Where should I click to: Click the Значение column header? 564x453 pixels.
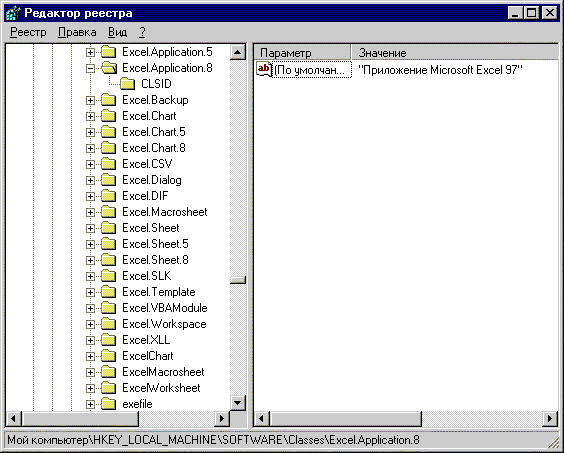455,53
